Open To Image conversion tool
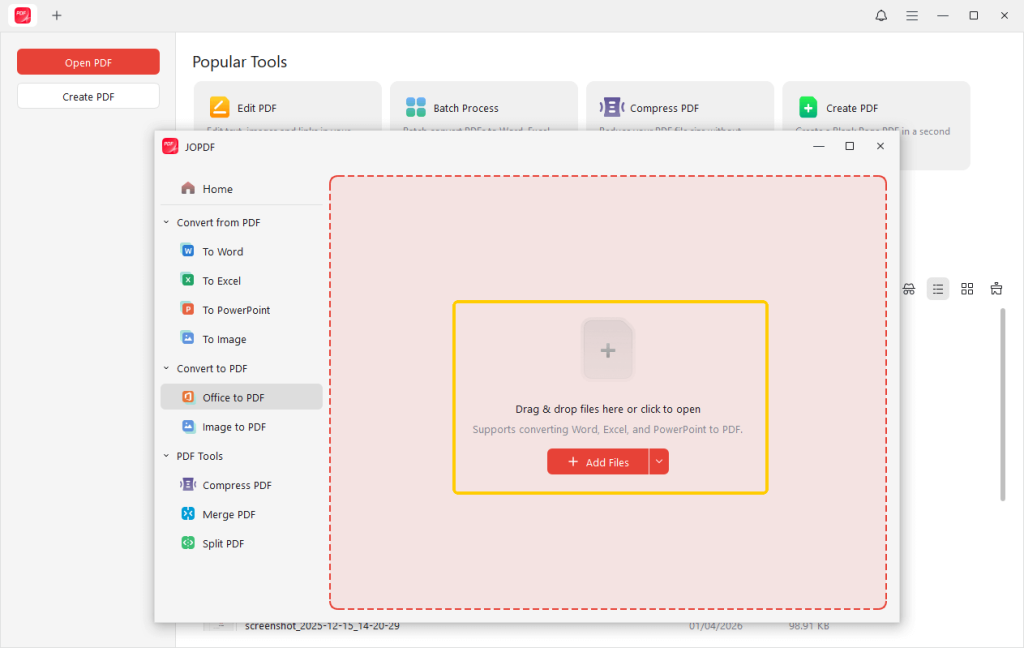1024x648 pixels. (x=223, y=339)
